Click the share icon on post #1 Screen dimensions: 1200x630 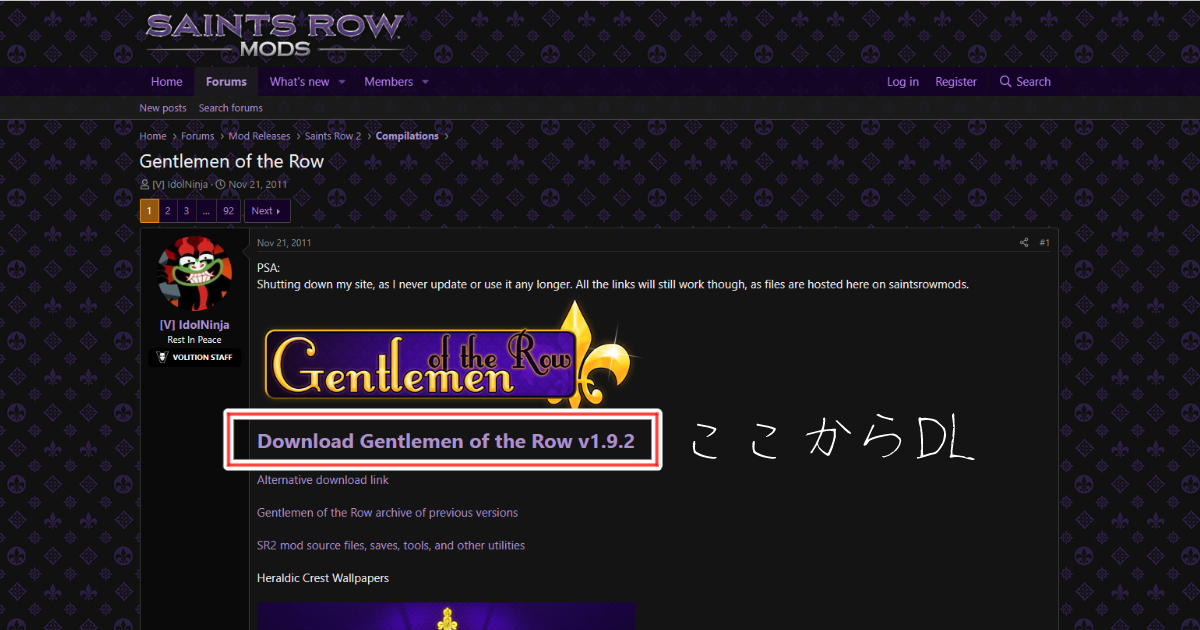(1024, 243)
